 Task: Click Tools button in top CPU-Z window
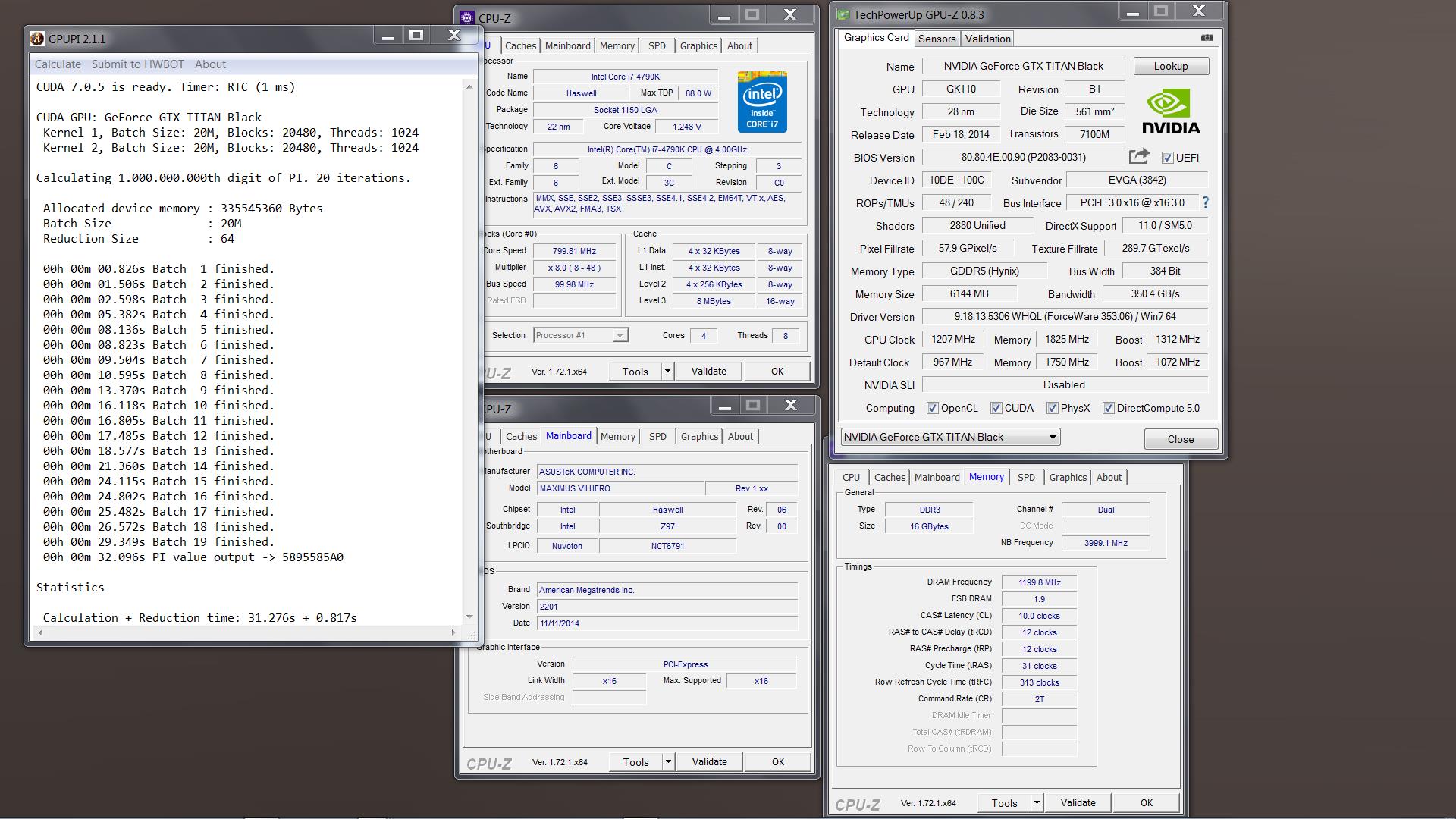click(635, 371)
